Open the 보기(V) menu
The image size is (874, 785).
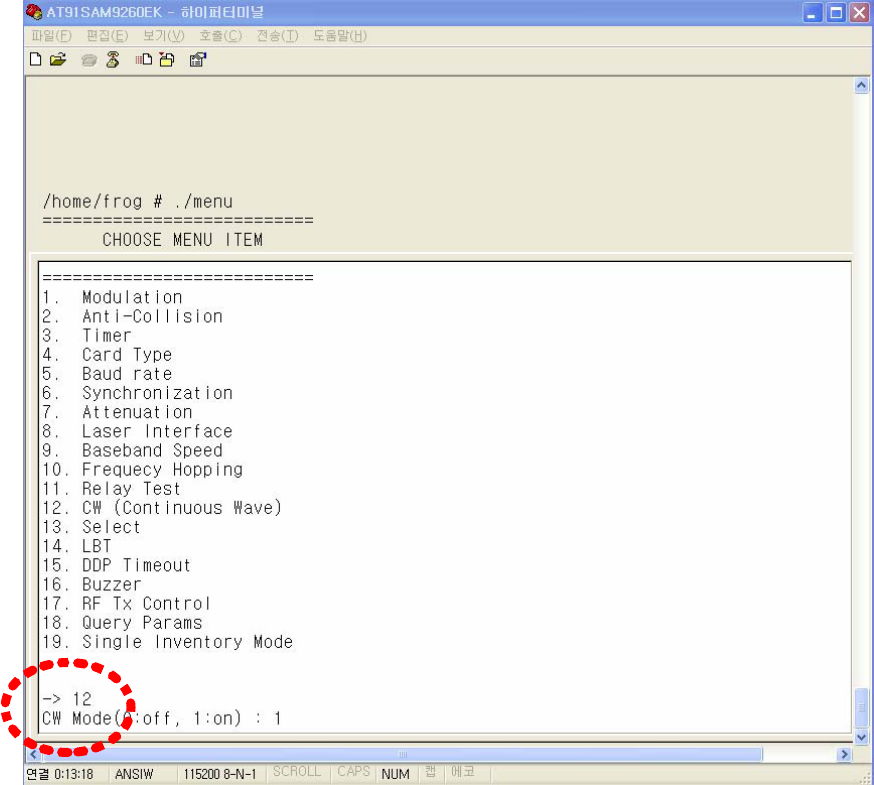[163, 36]
